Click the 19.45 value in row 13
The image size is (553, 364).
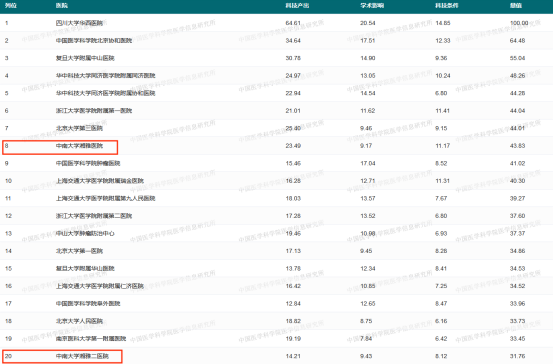[293, 233]
